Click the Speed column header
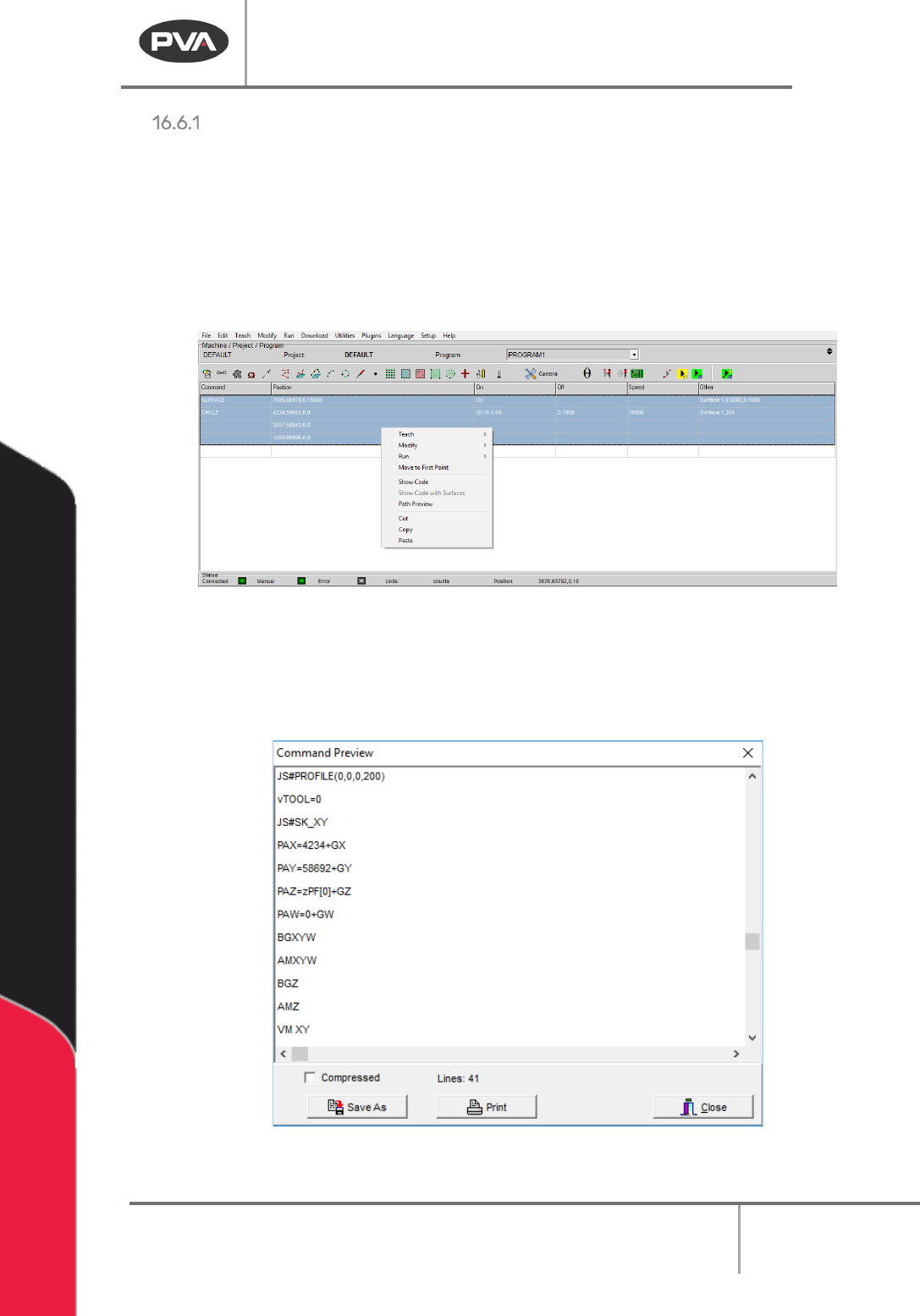The height and width of the screenshot is (1316, 920). 662,388
